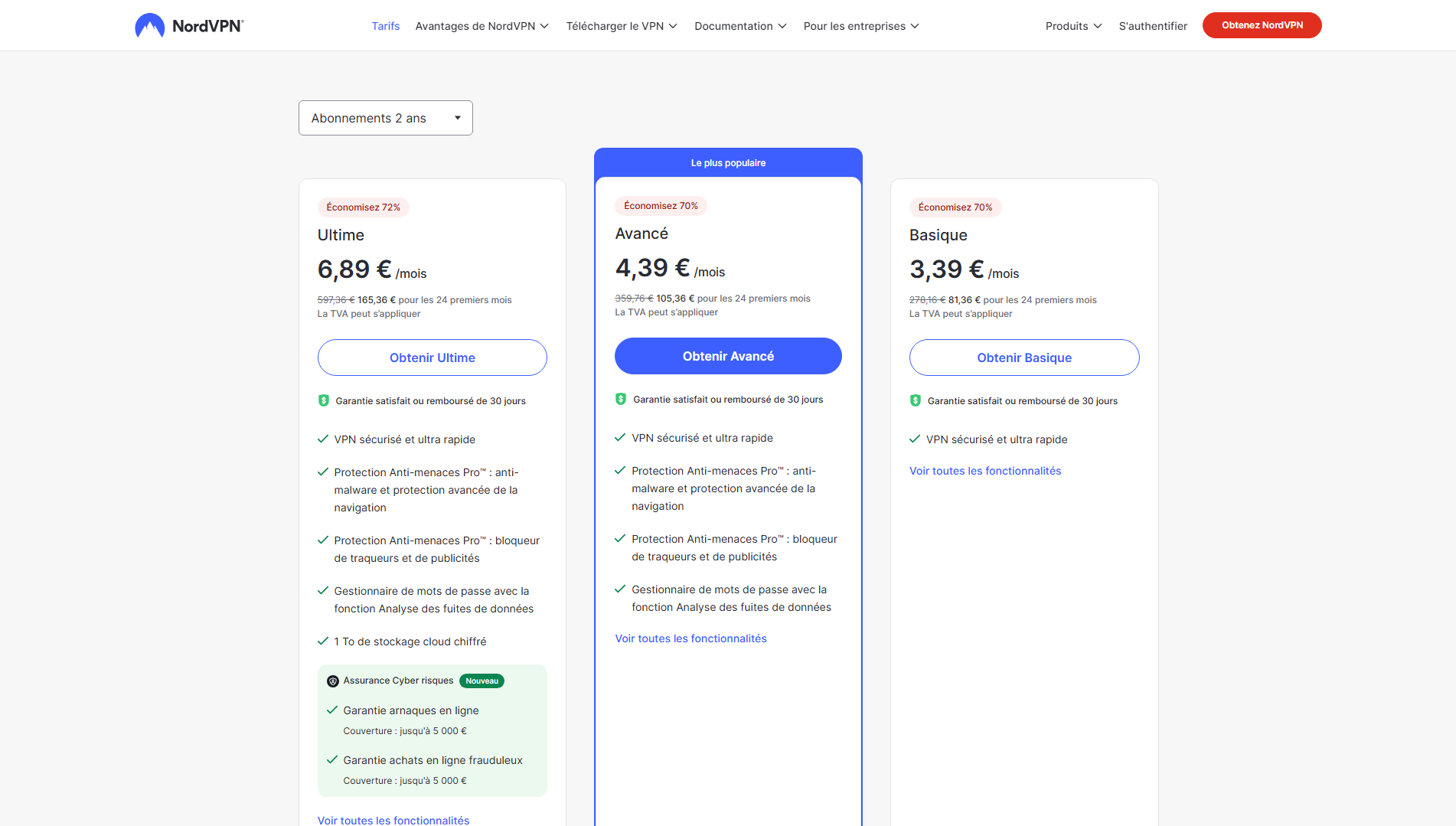The image size is (1456, 826).
Task: Click the guarantee shield icon in Basique plan
Action: [915, 400]
